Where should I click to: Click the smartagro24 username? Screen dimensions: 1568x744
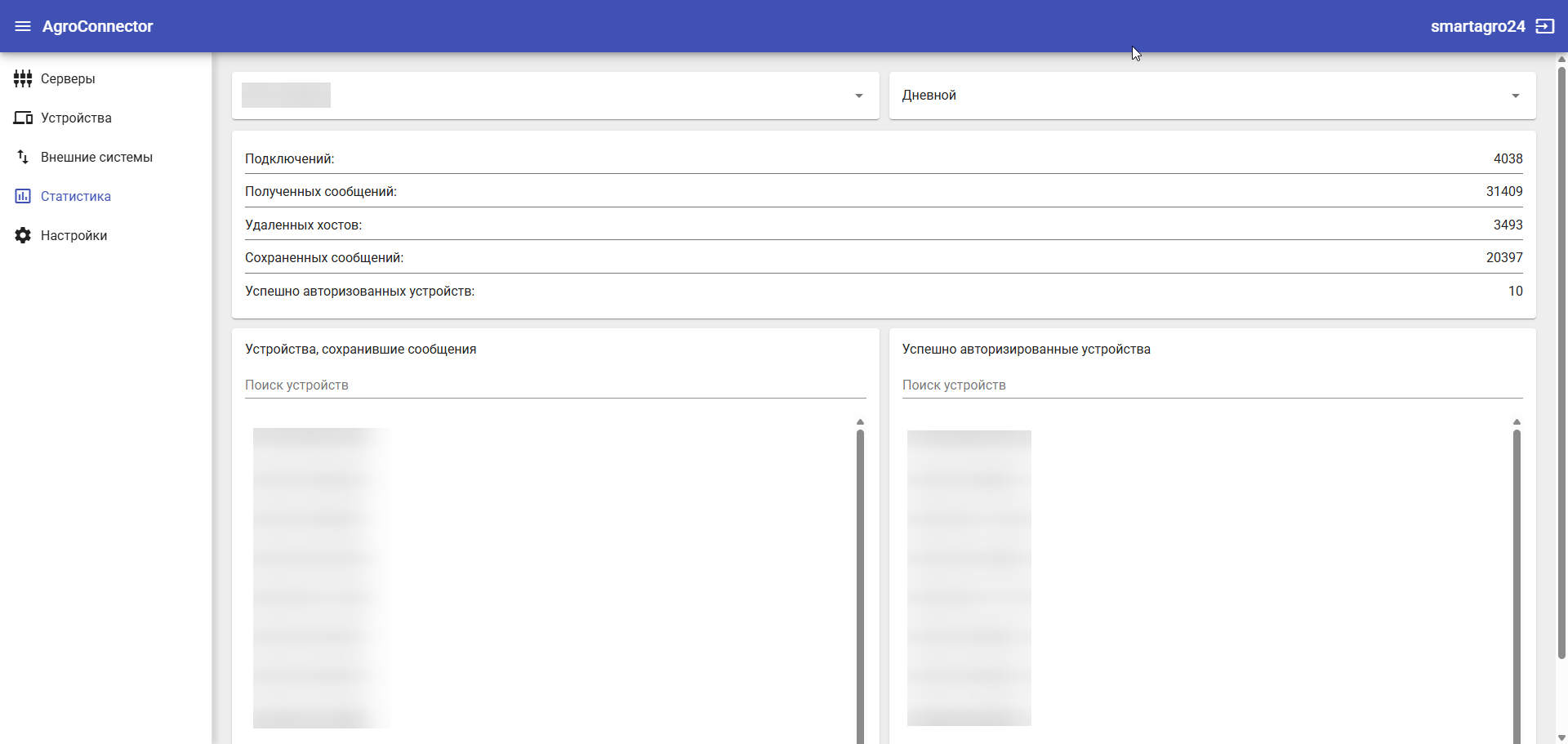(x=1477, y=26)
